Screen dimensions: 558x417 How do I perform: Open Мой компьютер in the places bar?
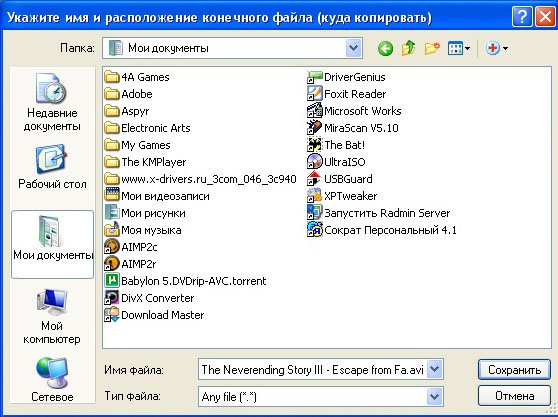tap(52, 316)
